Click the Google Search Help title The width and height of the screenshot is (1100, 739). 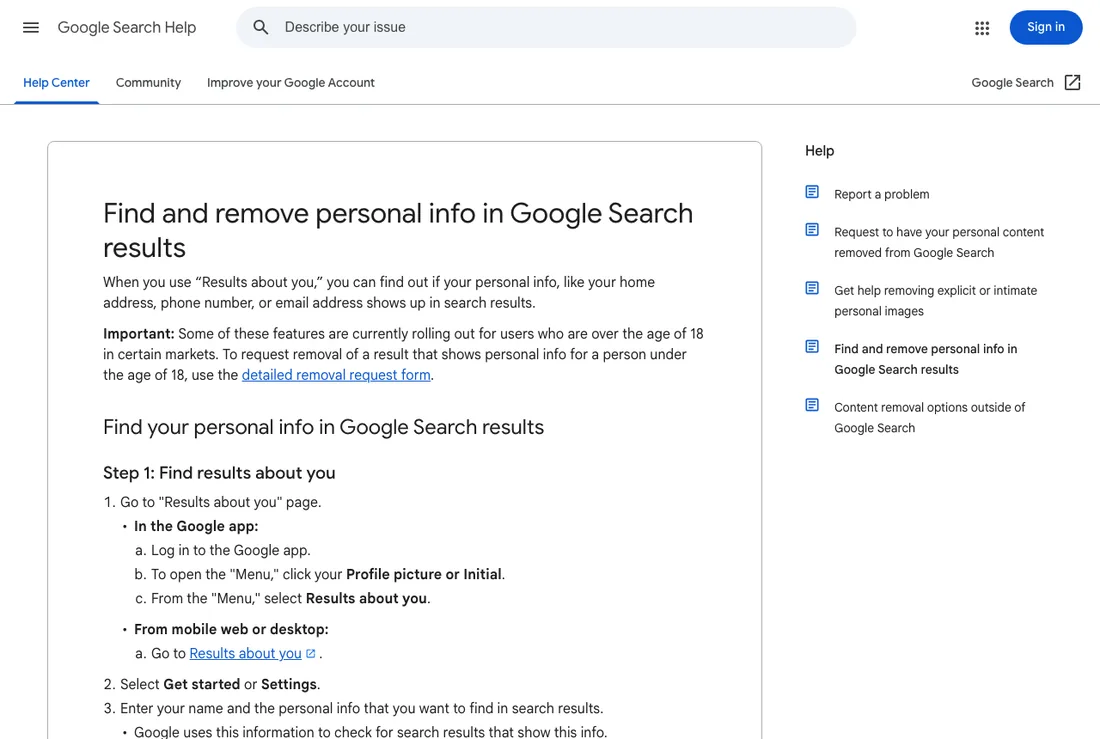click(127, 27)
